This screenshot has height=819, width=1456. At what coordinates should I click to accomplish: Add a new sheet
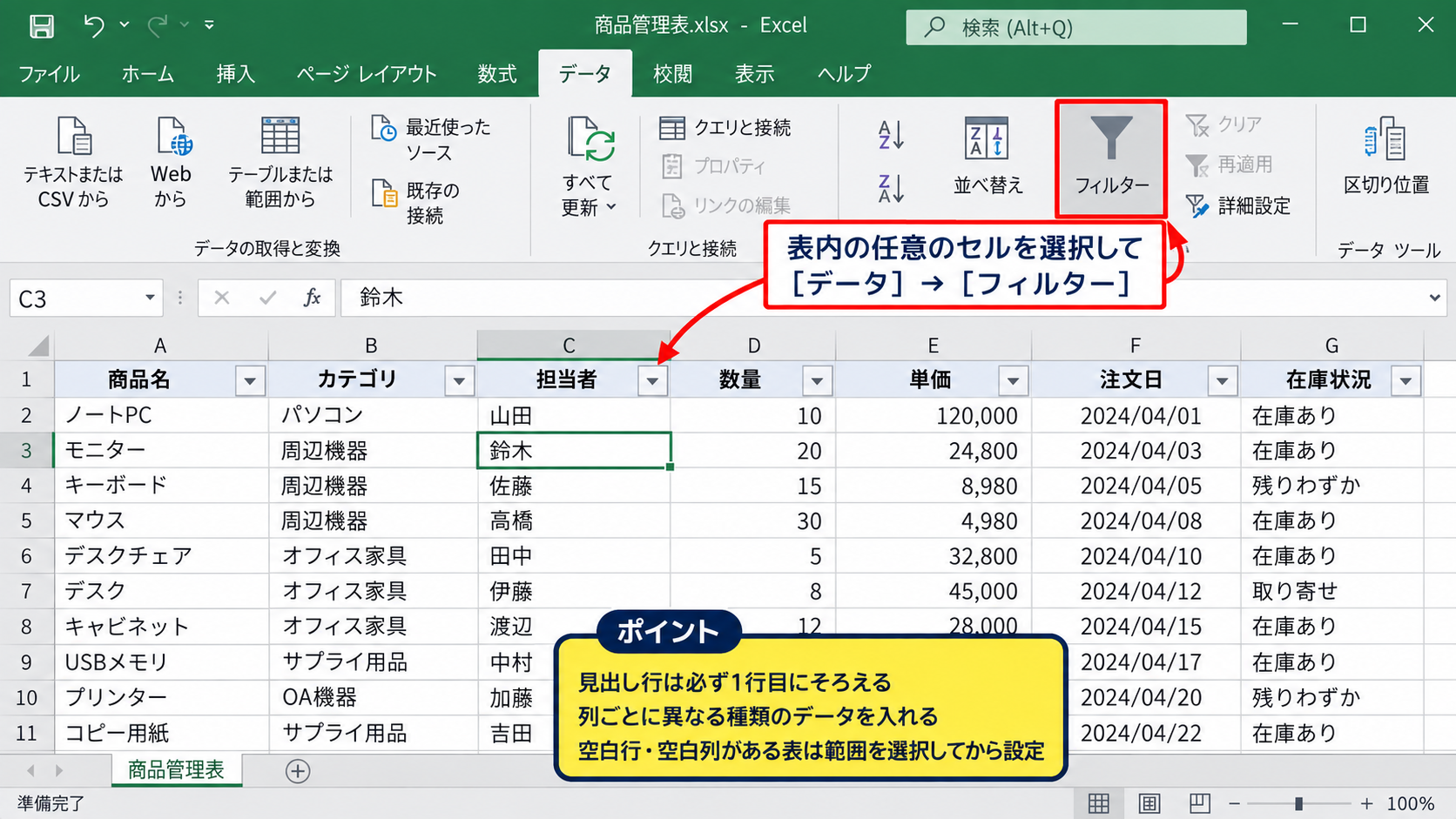pos(298,771)
